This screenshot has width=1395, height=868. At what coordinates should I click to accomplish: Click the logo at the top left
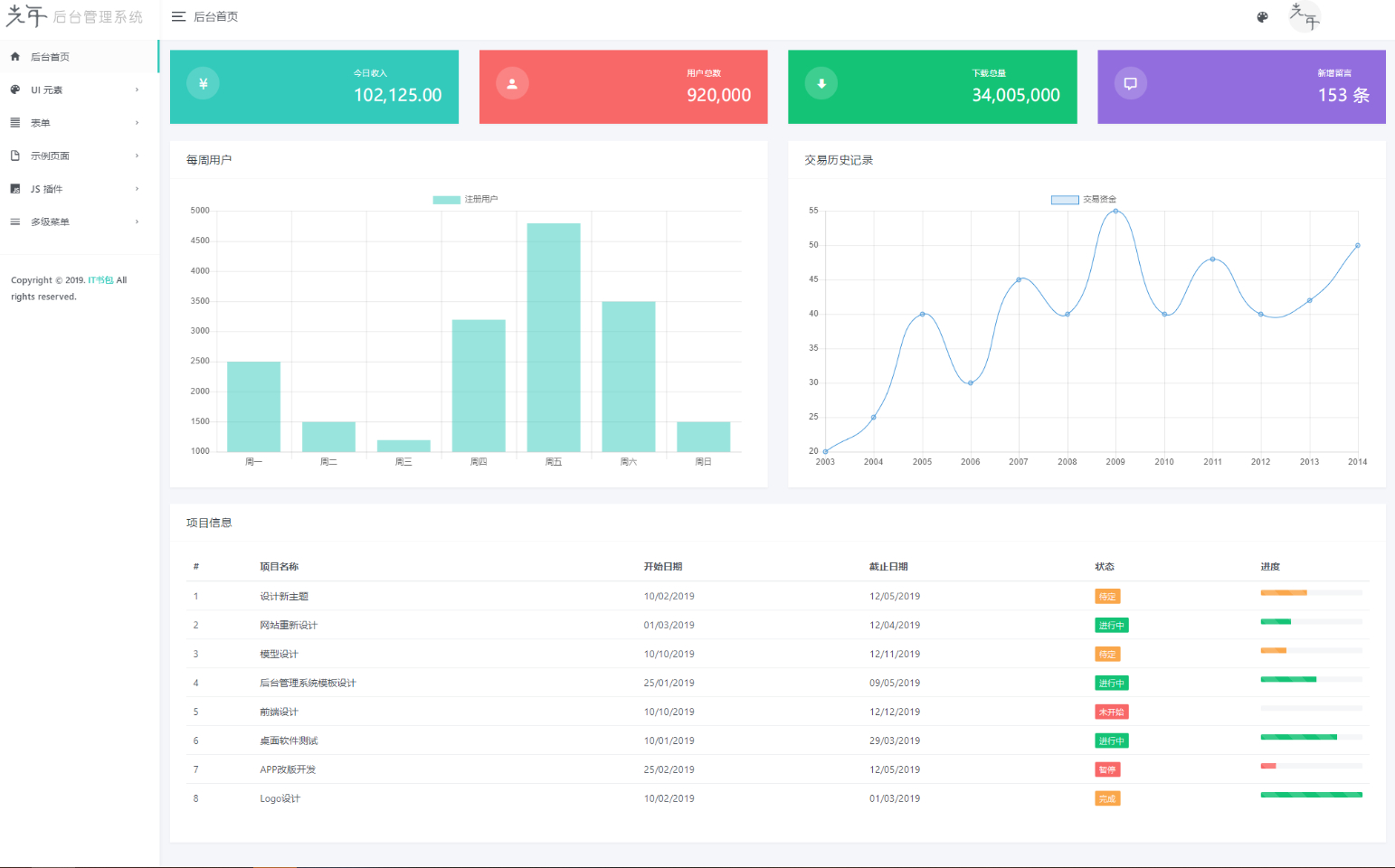[x=74, y=16]
